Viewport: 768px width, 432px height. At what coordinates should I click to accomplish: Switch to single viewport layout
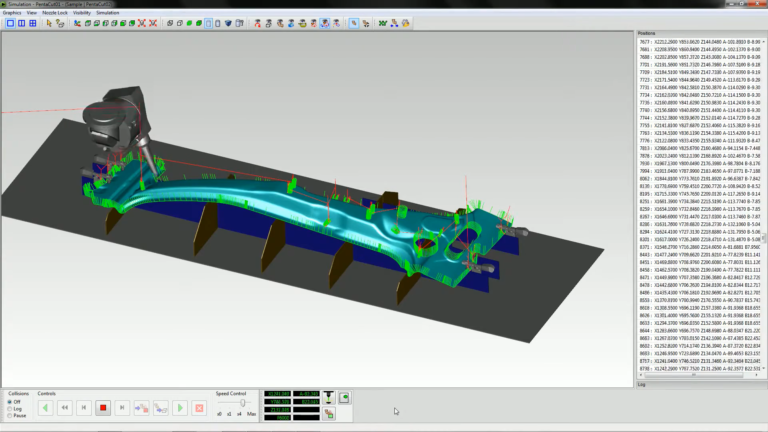[x=10, y=23]
